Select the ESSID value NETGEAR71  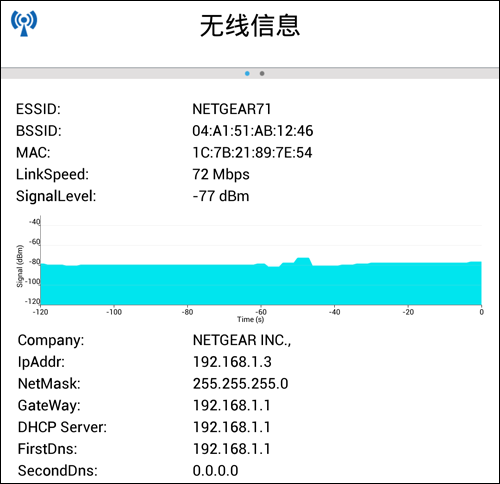click(x=232, y=109)
